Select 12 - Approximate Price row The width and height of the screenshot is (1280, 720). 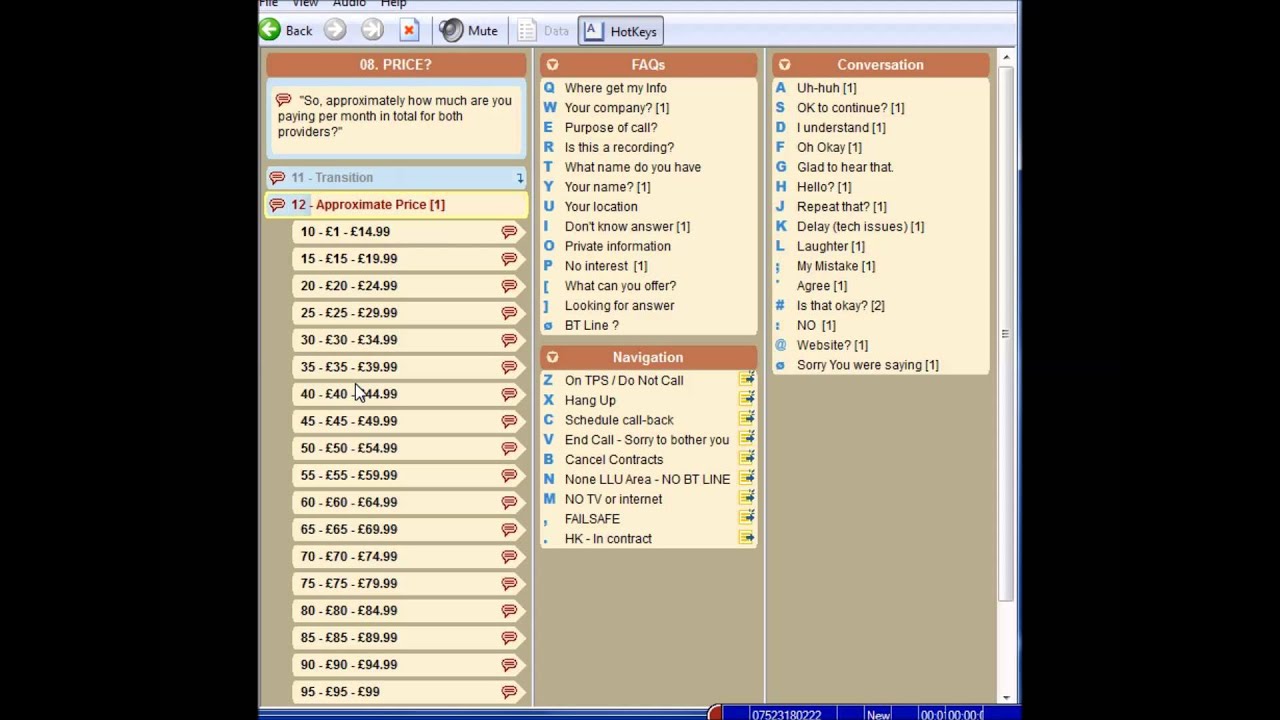(396, 204)
